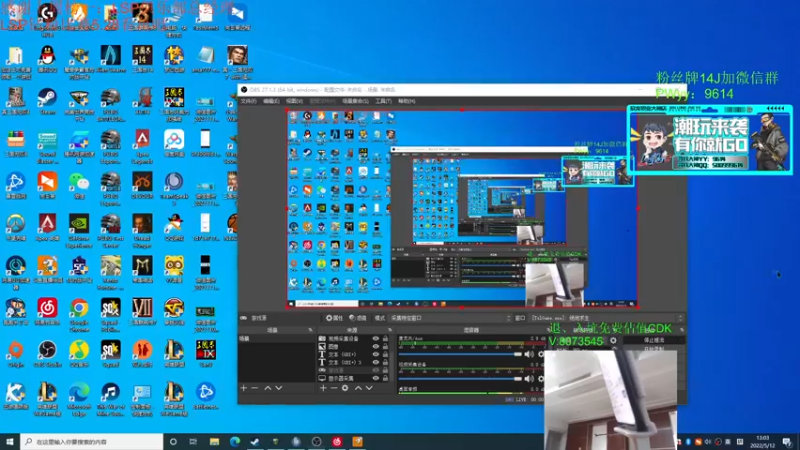The image size is (800, 450).
Task: Select the Alien Swarm desktop icon
Action: 110,59
